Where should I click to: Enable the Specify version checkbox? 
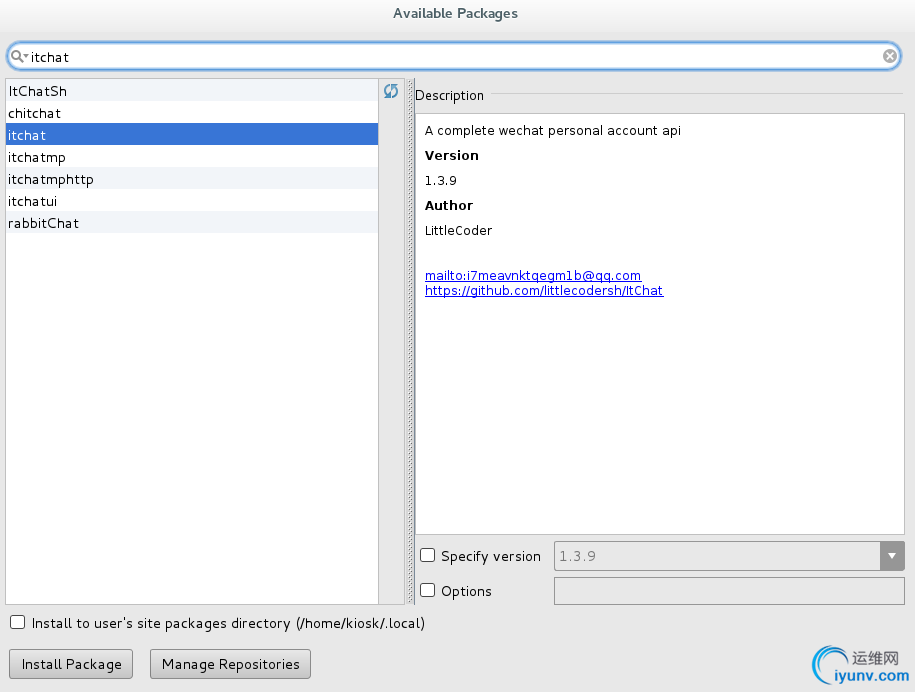pyautogui.click(x=428, y=555)
